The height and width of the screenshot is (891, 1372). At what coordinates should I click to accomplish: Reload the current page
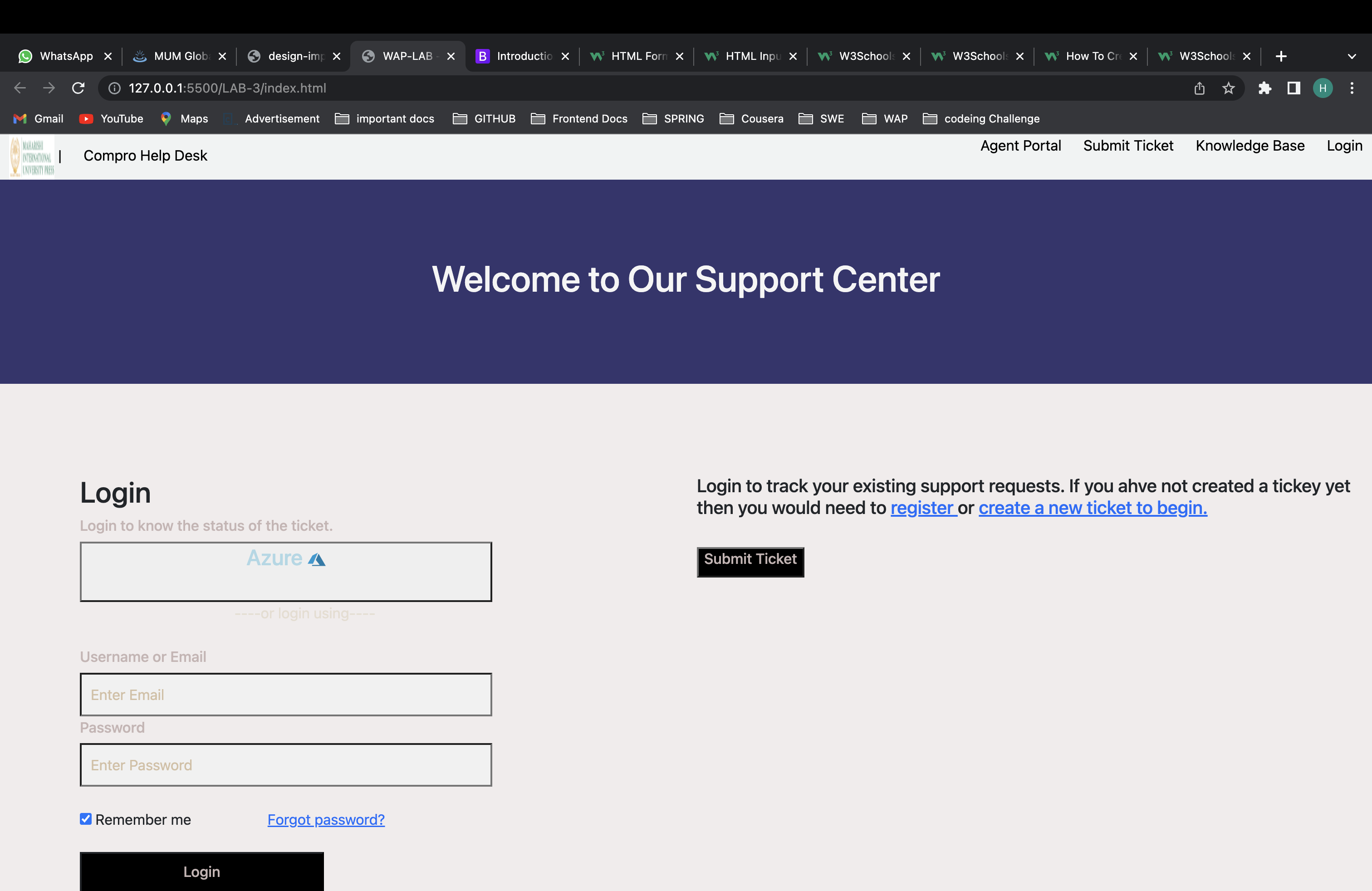click(78, 88)
